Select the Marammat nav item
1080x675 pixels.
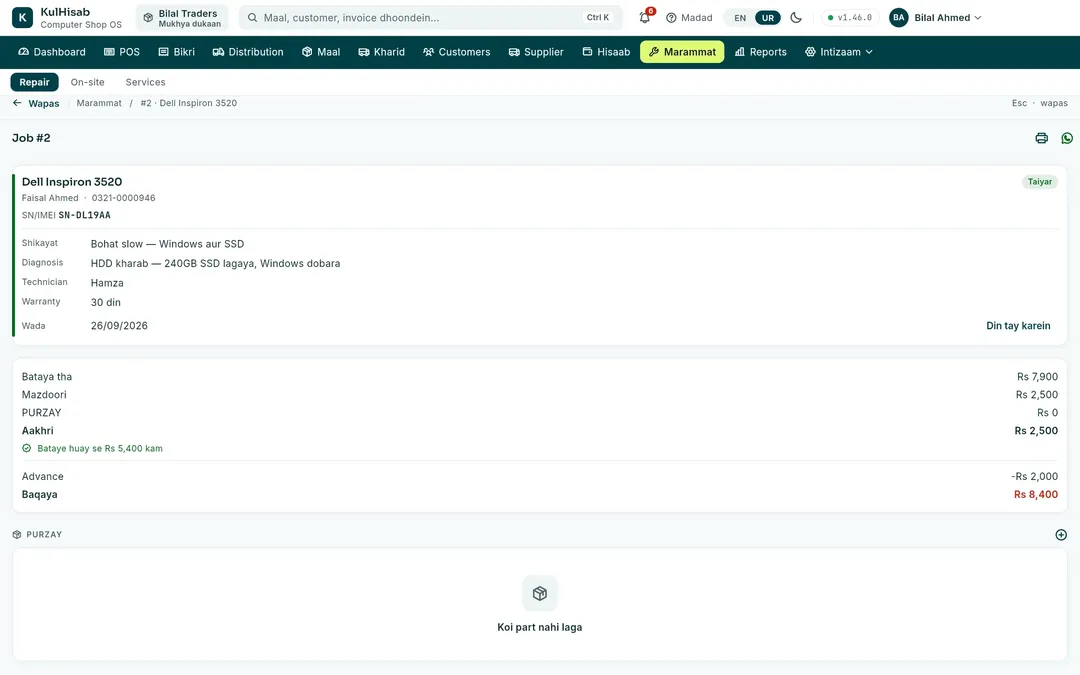(682, 52)
